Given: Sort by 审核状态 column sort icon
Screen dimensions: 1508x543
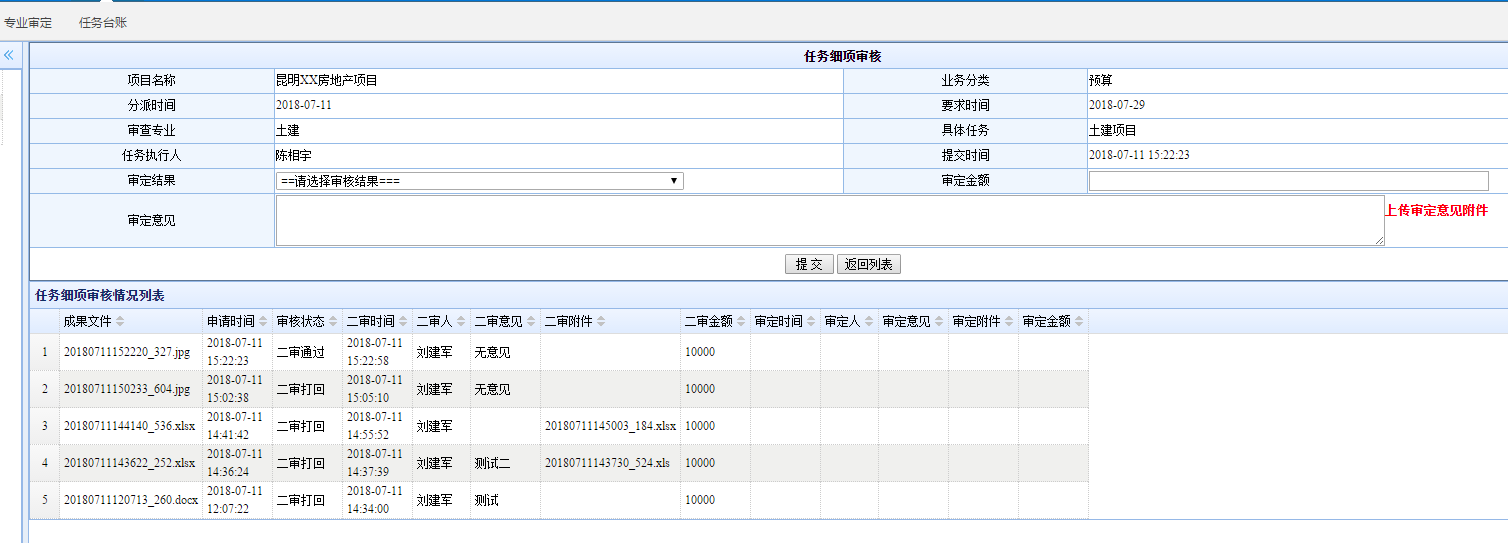Looking at the screenshot, I should (x=334, y=322).
